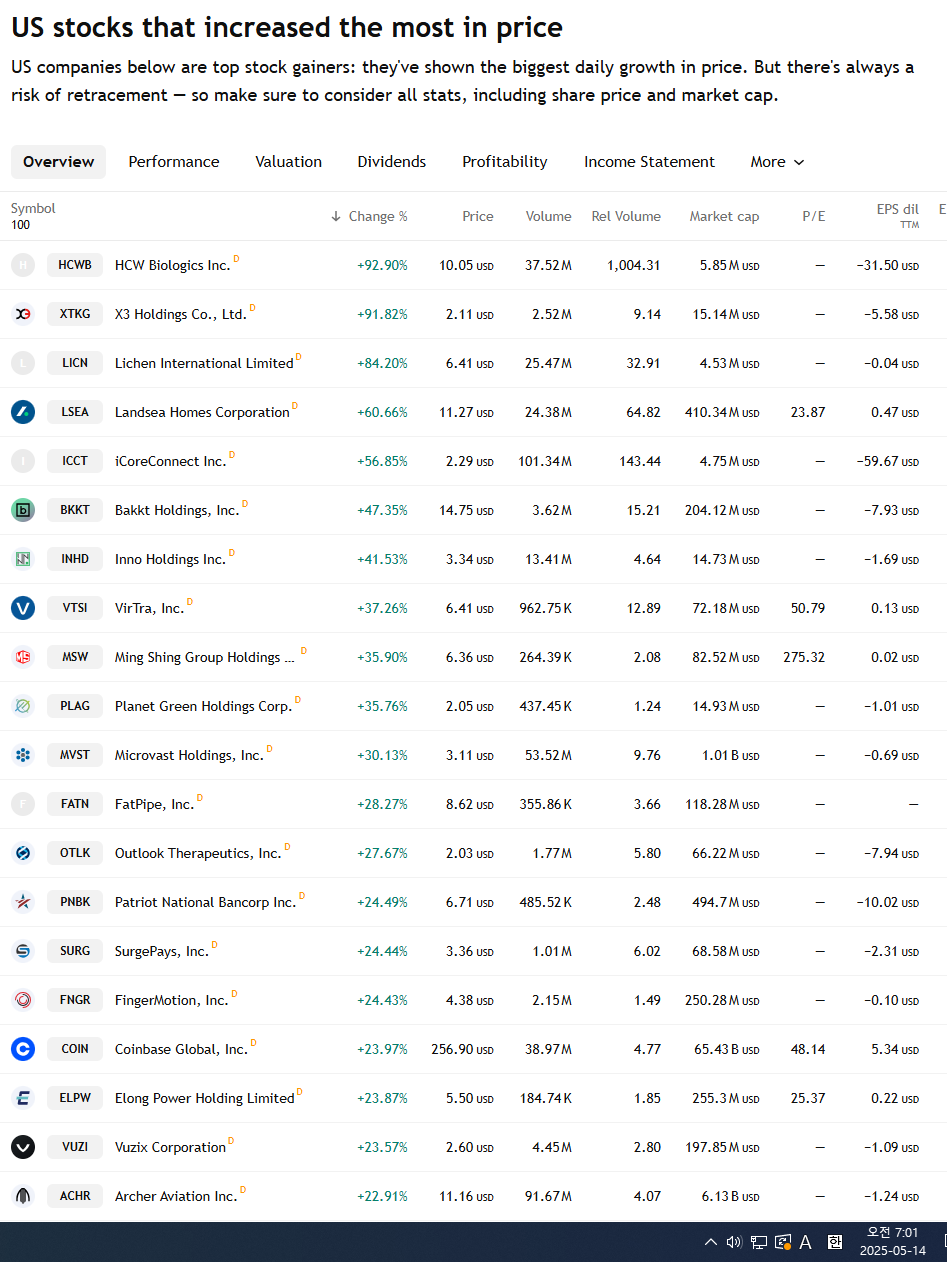Click the Planet Green Holdings logo icon
Screen dimensions: 947x1262
[23, 706]
